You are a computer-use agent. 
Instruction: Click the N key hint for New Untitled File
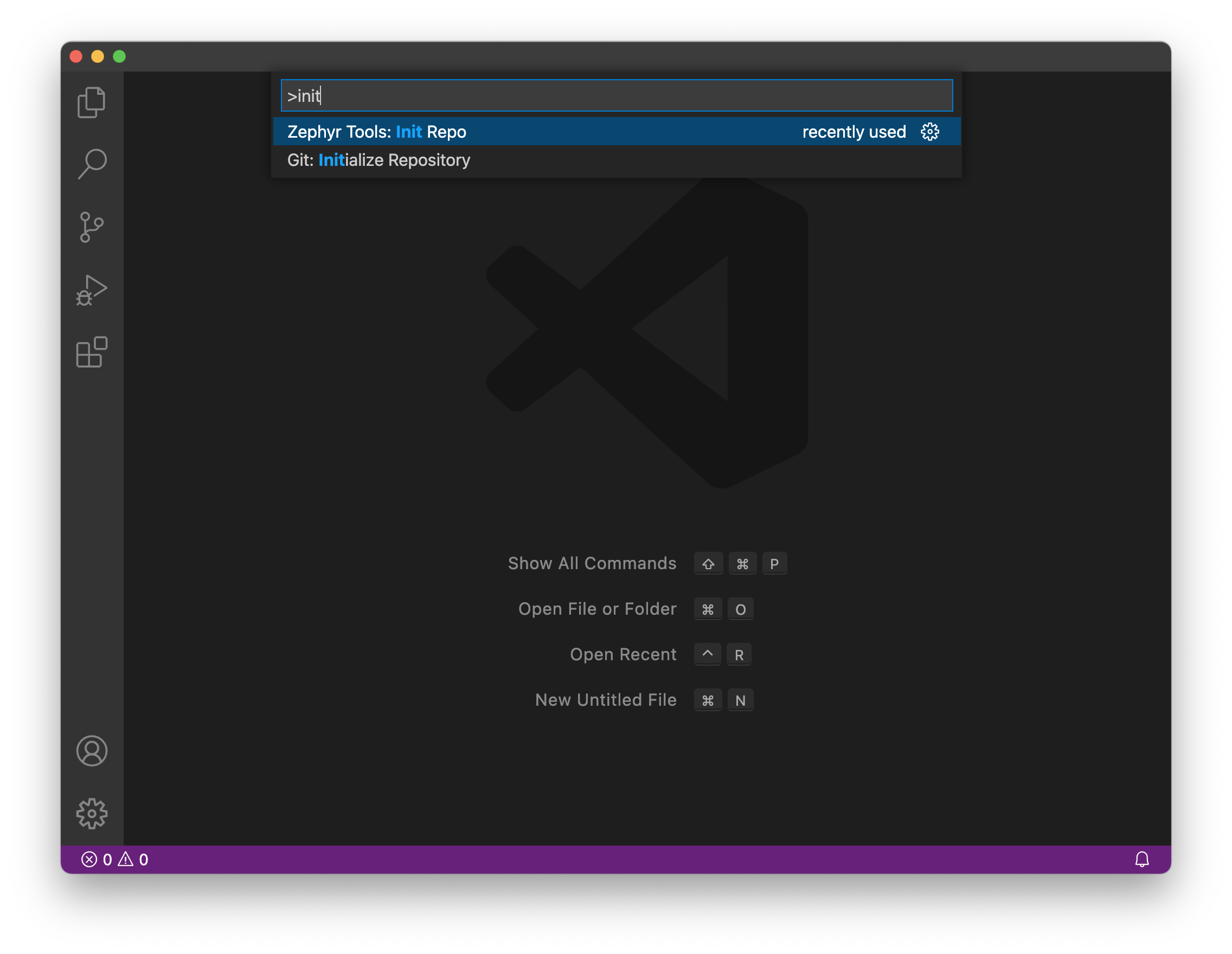(x=740, y=700)
